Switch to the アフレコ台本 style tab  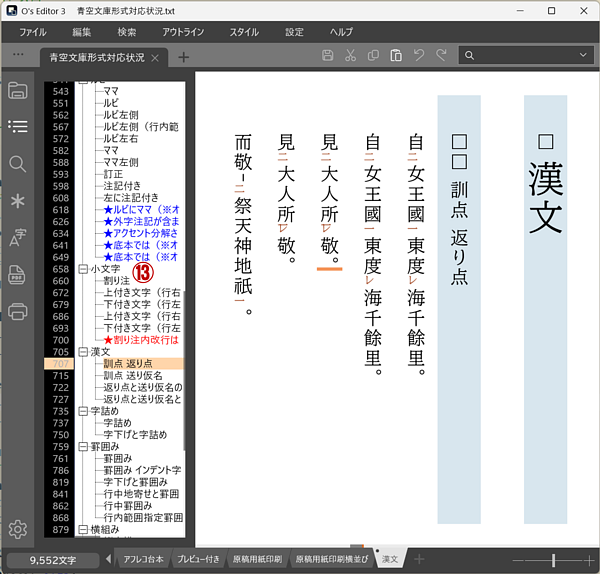143,559
